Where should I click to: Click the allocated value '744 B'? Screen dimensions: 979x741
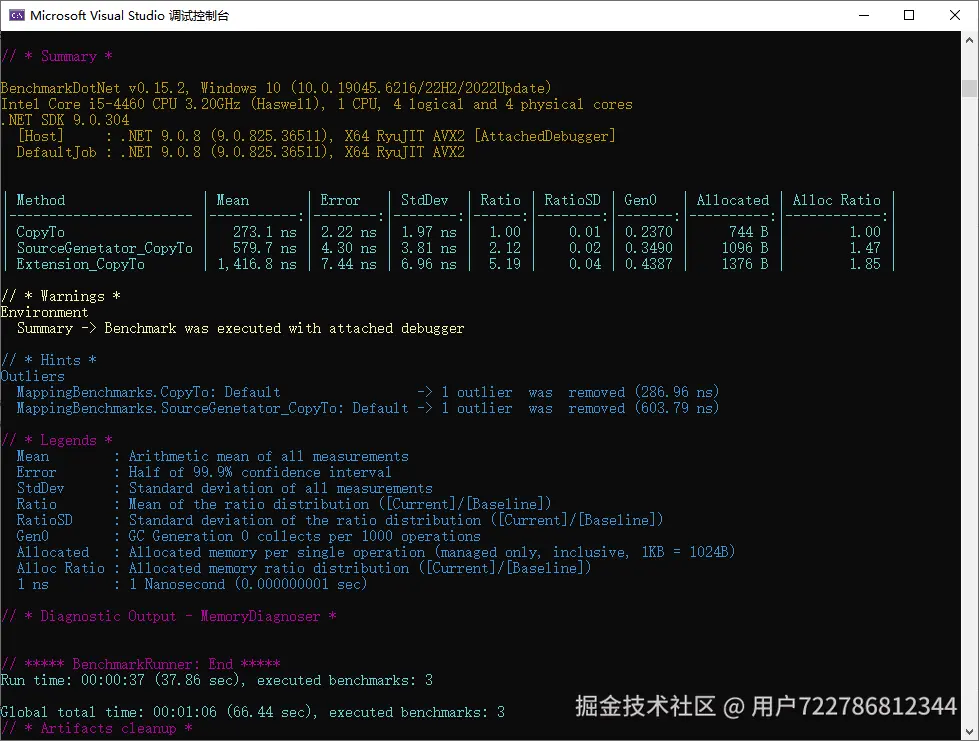[749, 232]
